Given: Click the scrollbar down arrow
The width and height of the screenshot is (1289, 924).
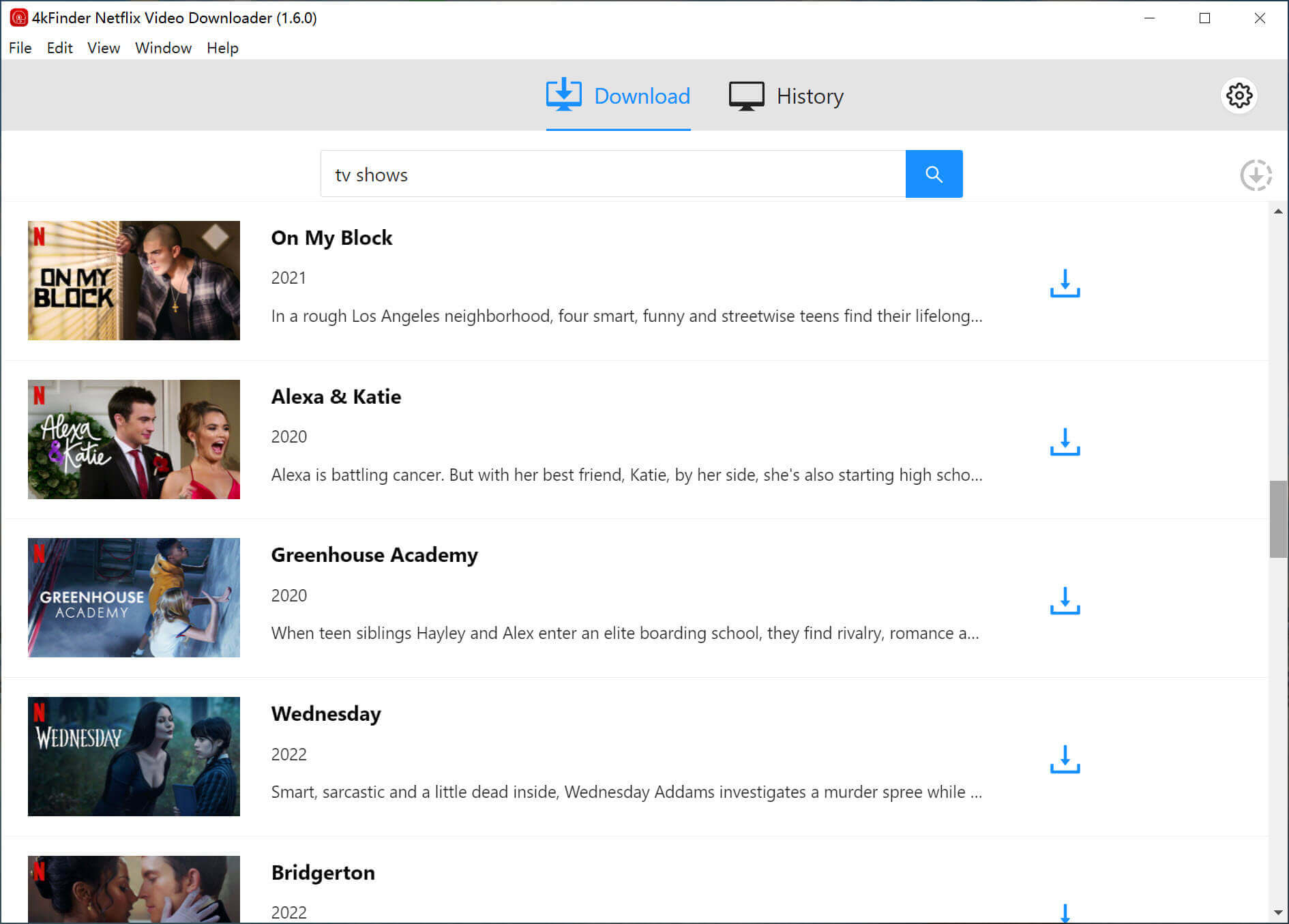Looking at the screenshot, I should pos(1278,912).
